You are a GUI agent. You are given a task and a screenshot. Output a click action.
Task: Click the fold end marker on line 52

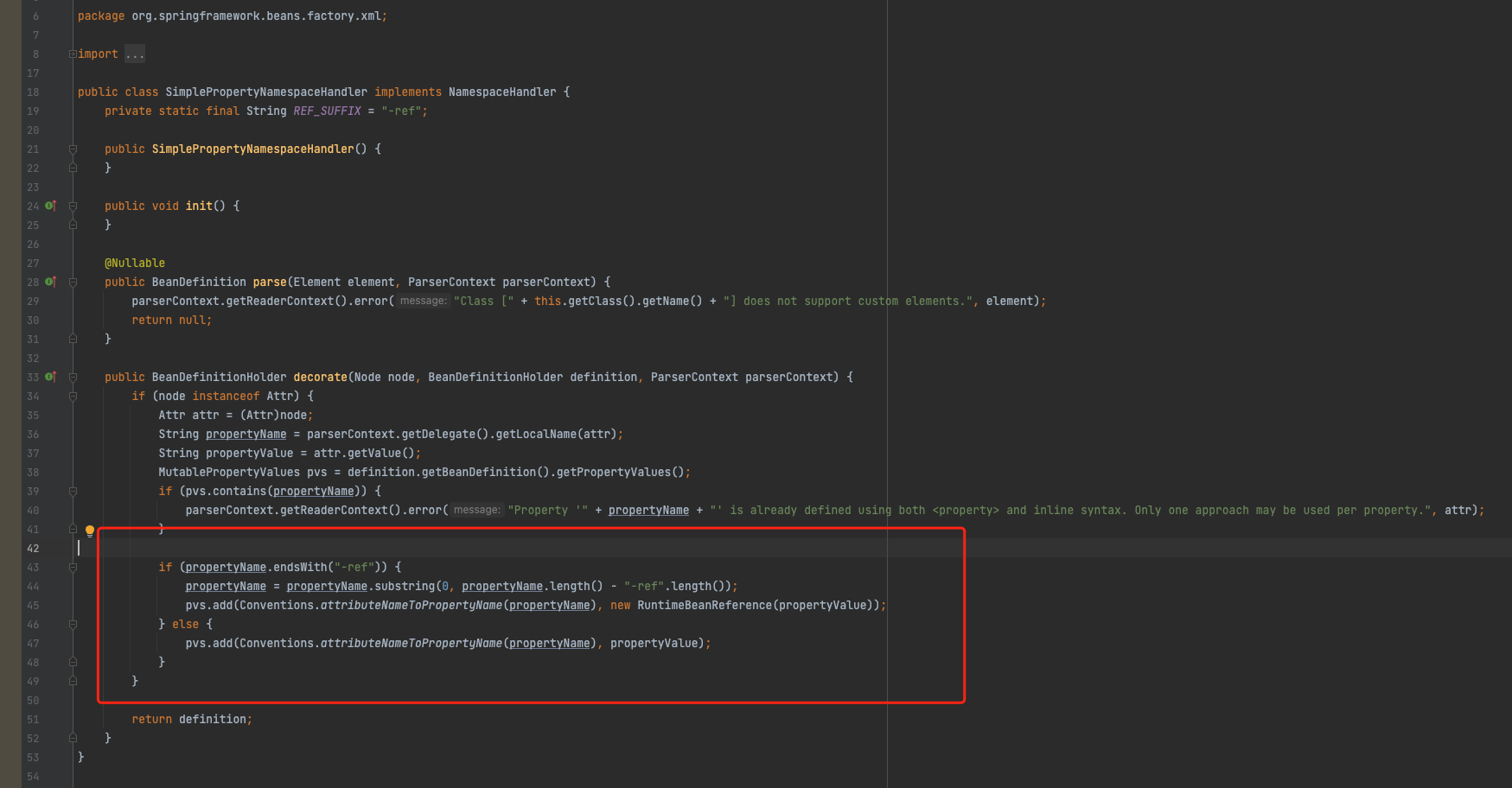pos(73,738)
